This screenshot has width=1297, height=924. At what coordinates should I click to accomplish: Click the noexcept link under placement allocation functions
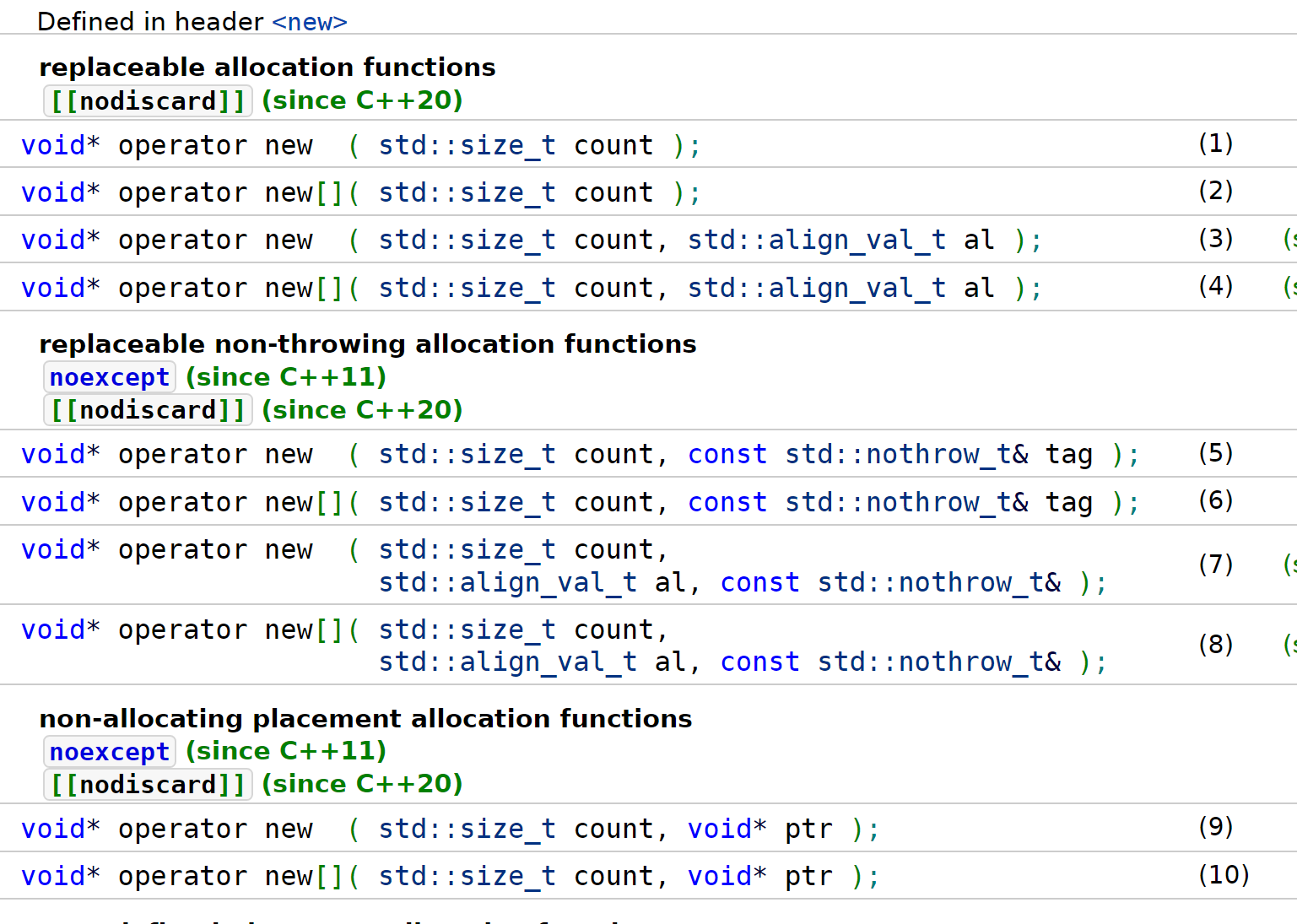click(110, 751)
